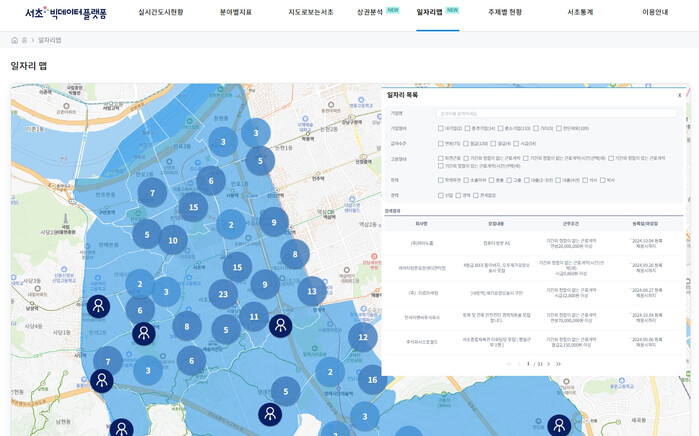Check the 대기업 company type checkbox
Viewport: 699px width, 436px height.
441,128
